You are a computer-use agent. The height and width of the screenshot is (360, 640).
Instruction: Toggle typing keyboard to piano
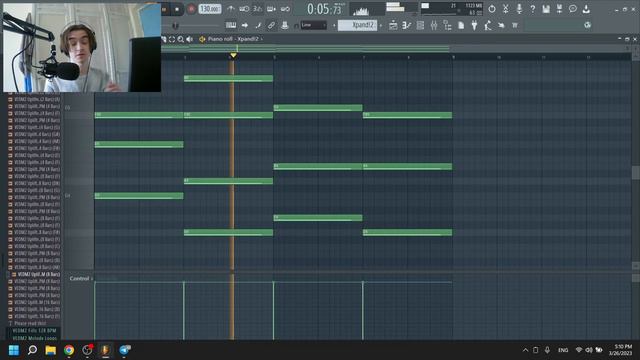click(x=231, y=25)
